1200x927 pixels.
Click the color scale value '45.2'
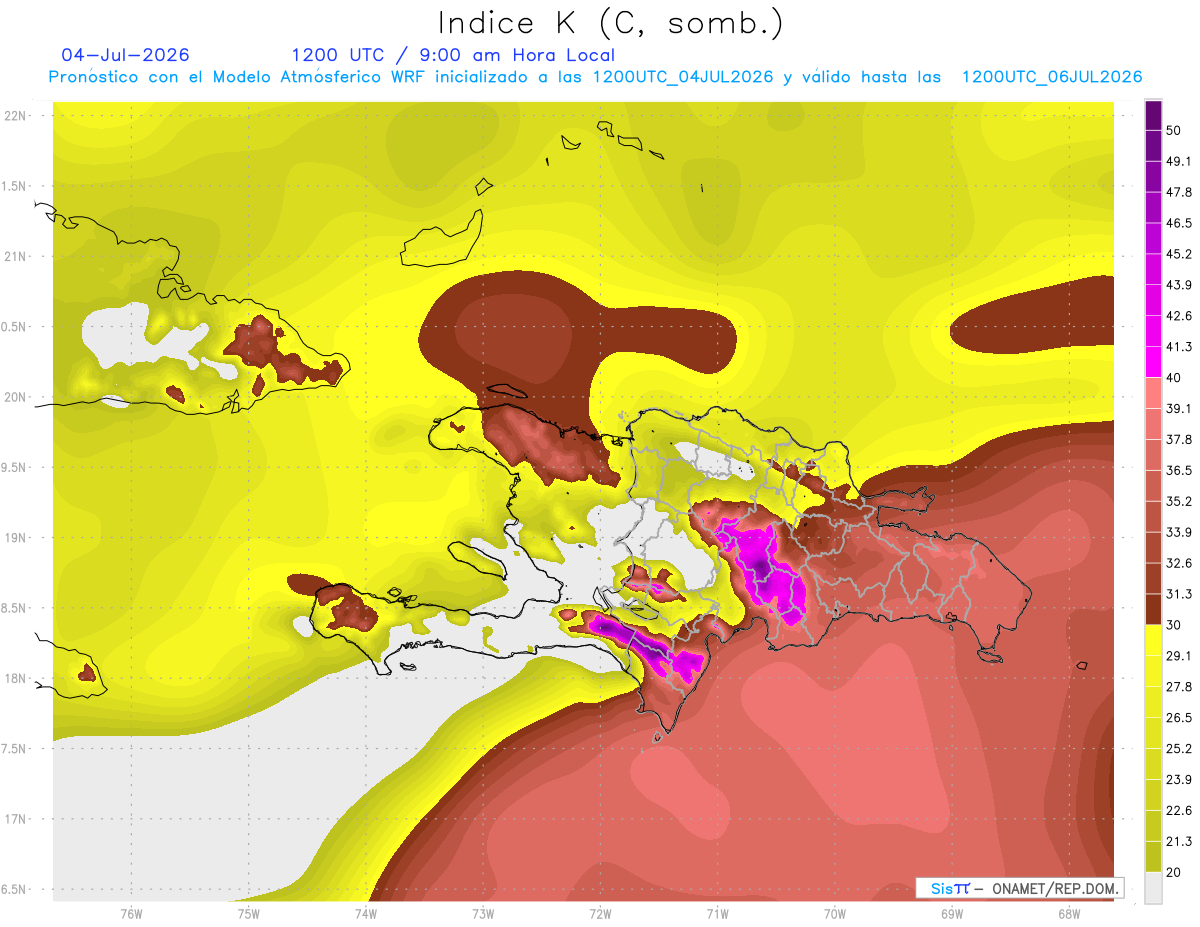point(1179,254)
